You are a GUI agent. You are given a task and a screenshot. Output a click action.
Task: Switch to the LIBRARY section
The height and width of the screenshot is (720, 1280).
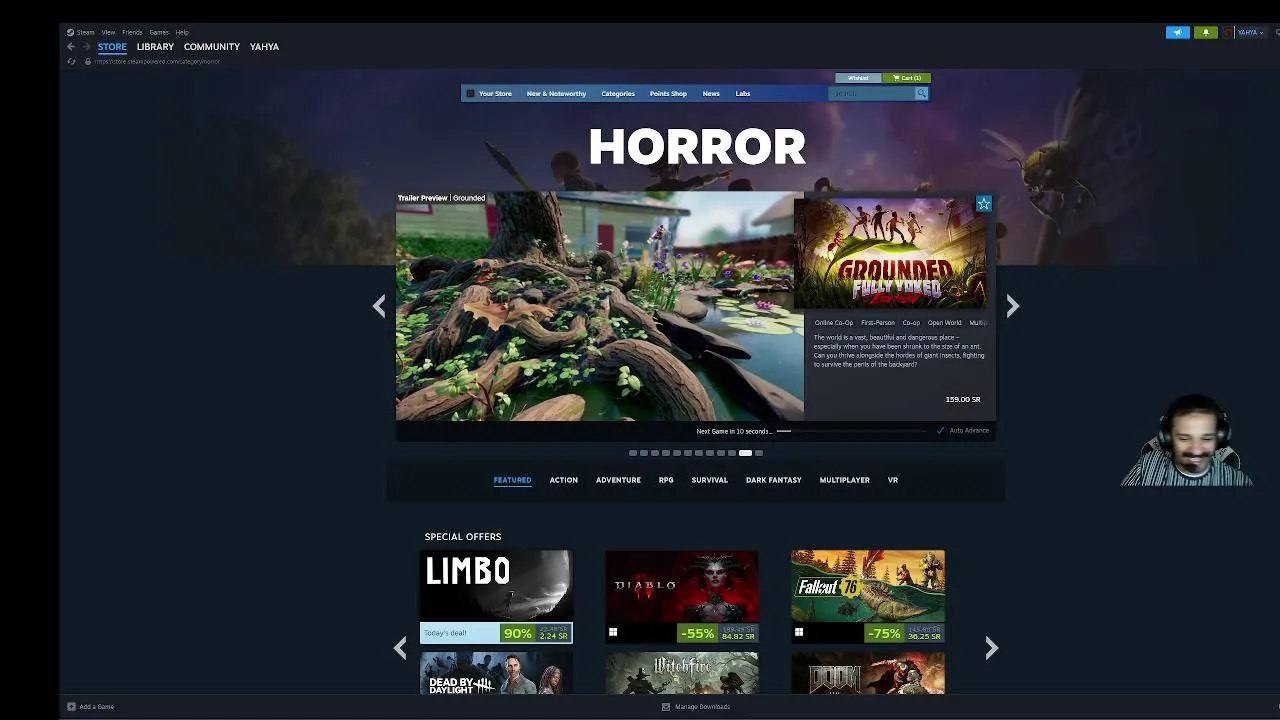point(155,47)
